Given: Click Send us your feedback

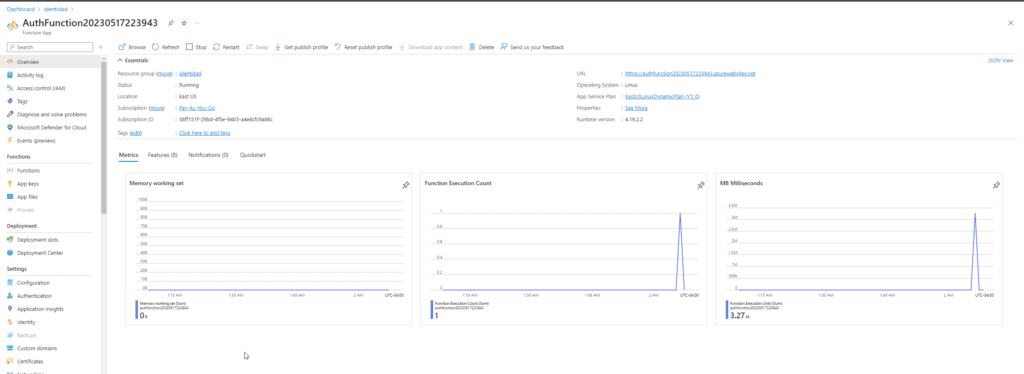Looking at the screenshot, I should 532,47.
